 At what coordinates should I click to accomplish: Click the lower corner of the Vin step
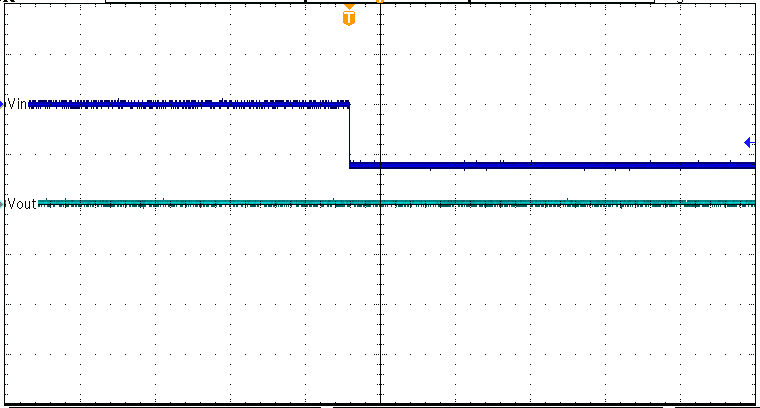pos(351,165)
